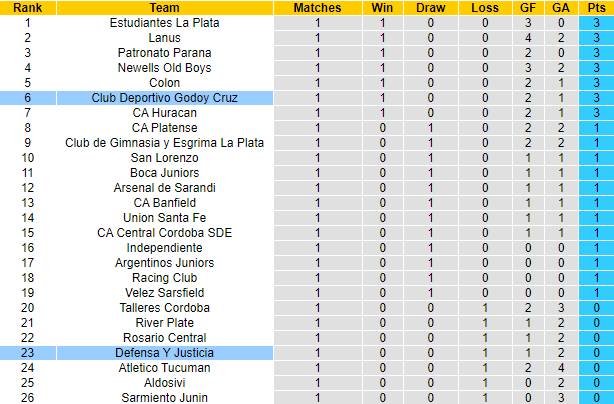Click the Rank column header
This screenshot has height=404, width=614.
click(27, 8)
